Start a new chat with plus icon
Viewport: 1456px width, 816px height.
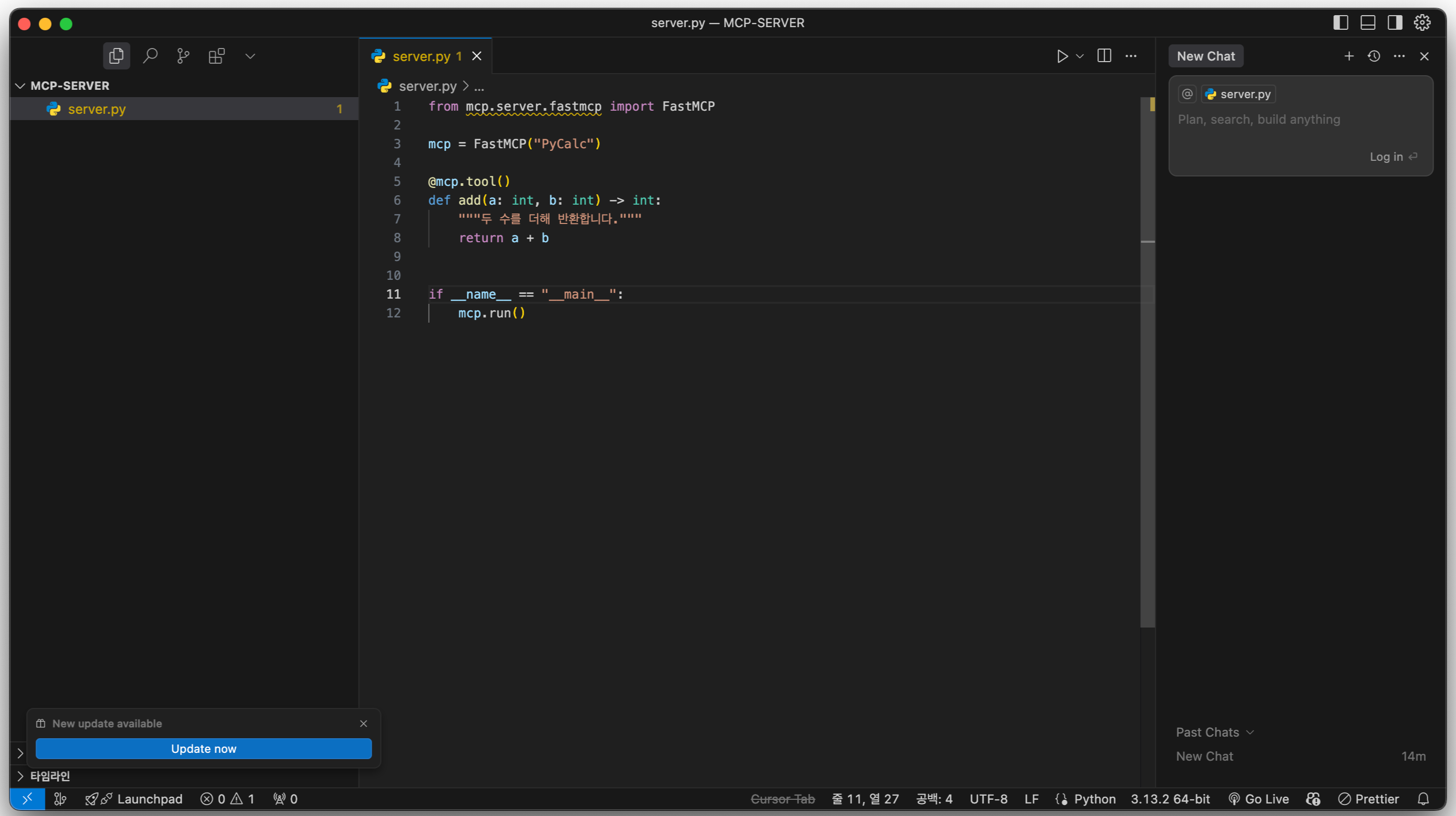[1348, 56]
